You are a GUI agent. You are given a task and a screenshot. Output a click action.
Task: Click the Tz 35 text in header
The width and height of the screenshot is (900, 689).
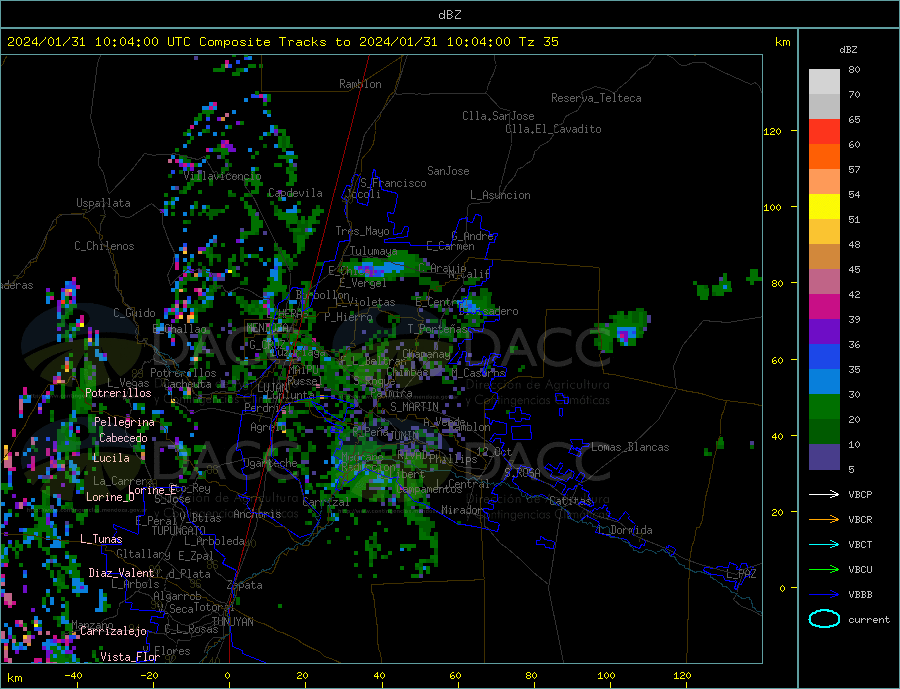(x=538, y=42)
